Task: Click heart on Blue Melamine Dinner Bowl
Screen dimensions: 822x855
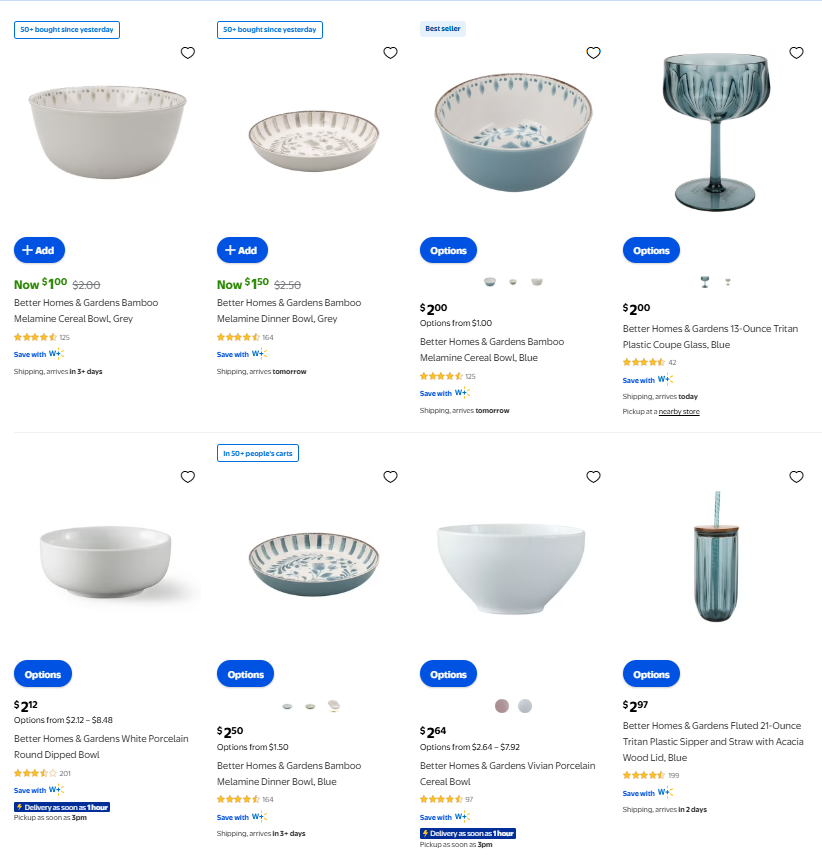Action: (x=390, y=477)
